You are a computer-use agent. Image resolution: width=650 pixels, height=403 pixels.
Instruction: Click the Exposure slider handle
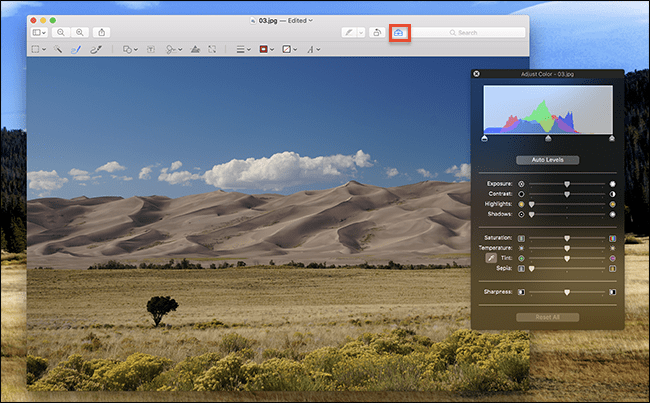(567, 184)
